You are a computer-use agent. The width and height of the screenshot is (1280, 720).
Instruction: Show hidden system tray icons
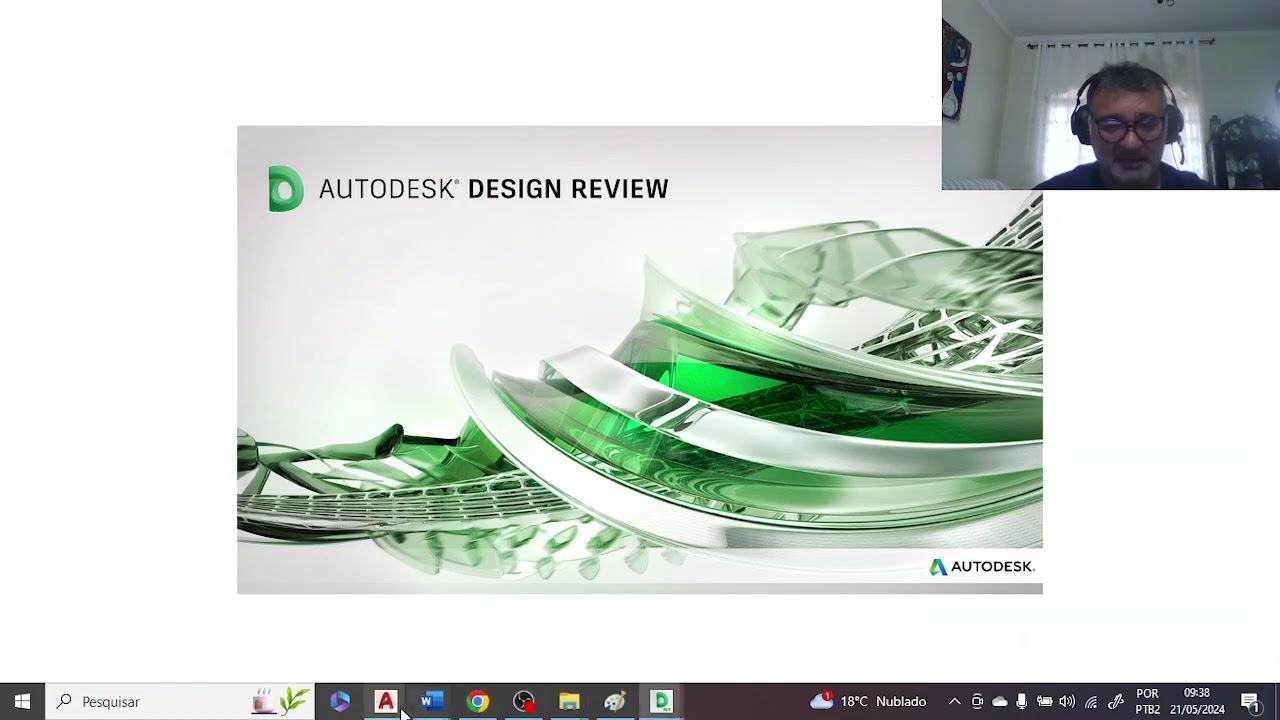coord(954,701)
